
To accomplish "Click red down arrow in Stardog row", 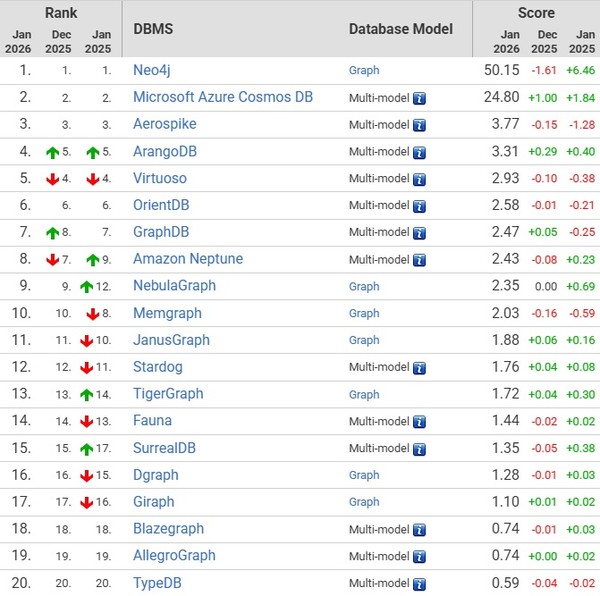I will (87, 368).
